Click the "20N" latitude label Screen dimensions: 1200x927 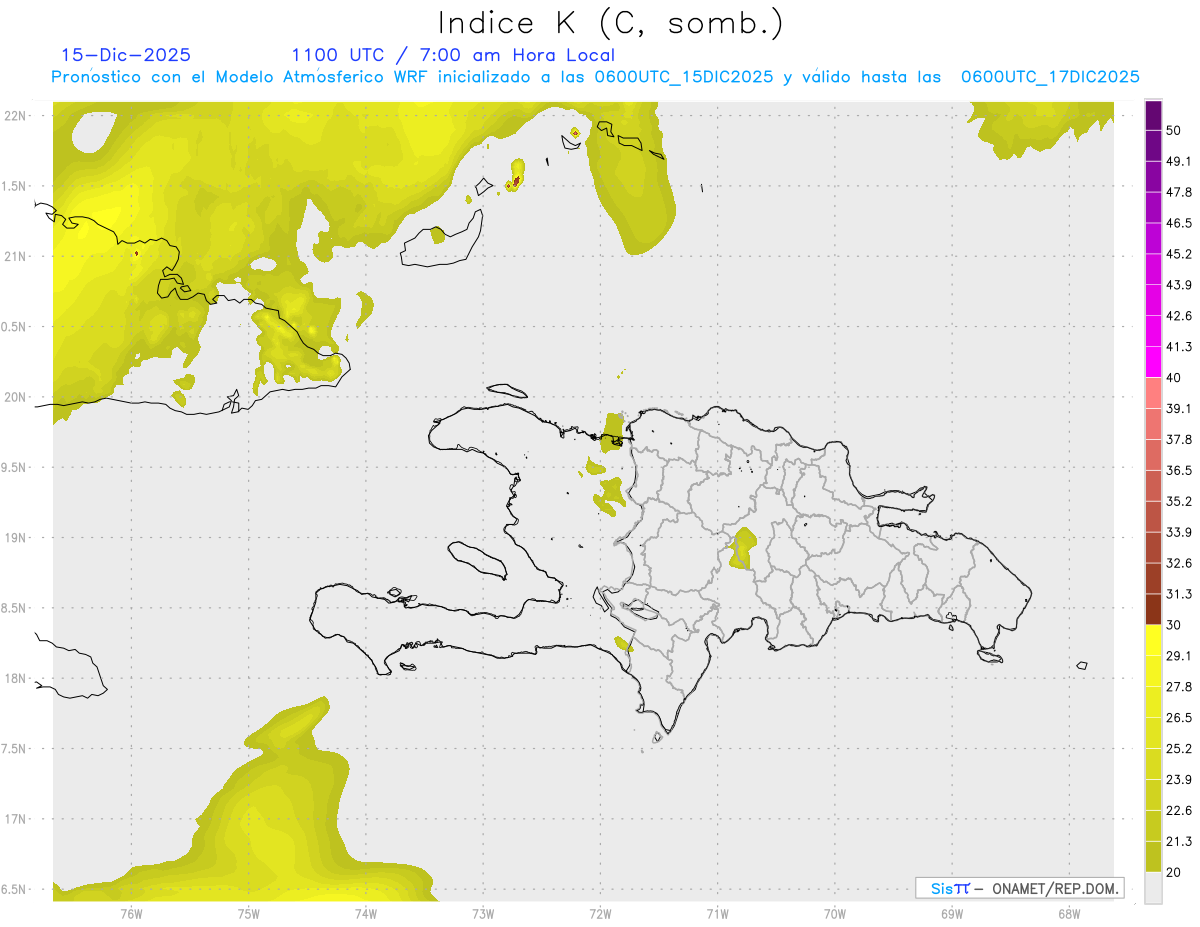[x=16, y=397]
